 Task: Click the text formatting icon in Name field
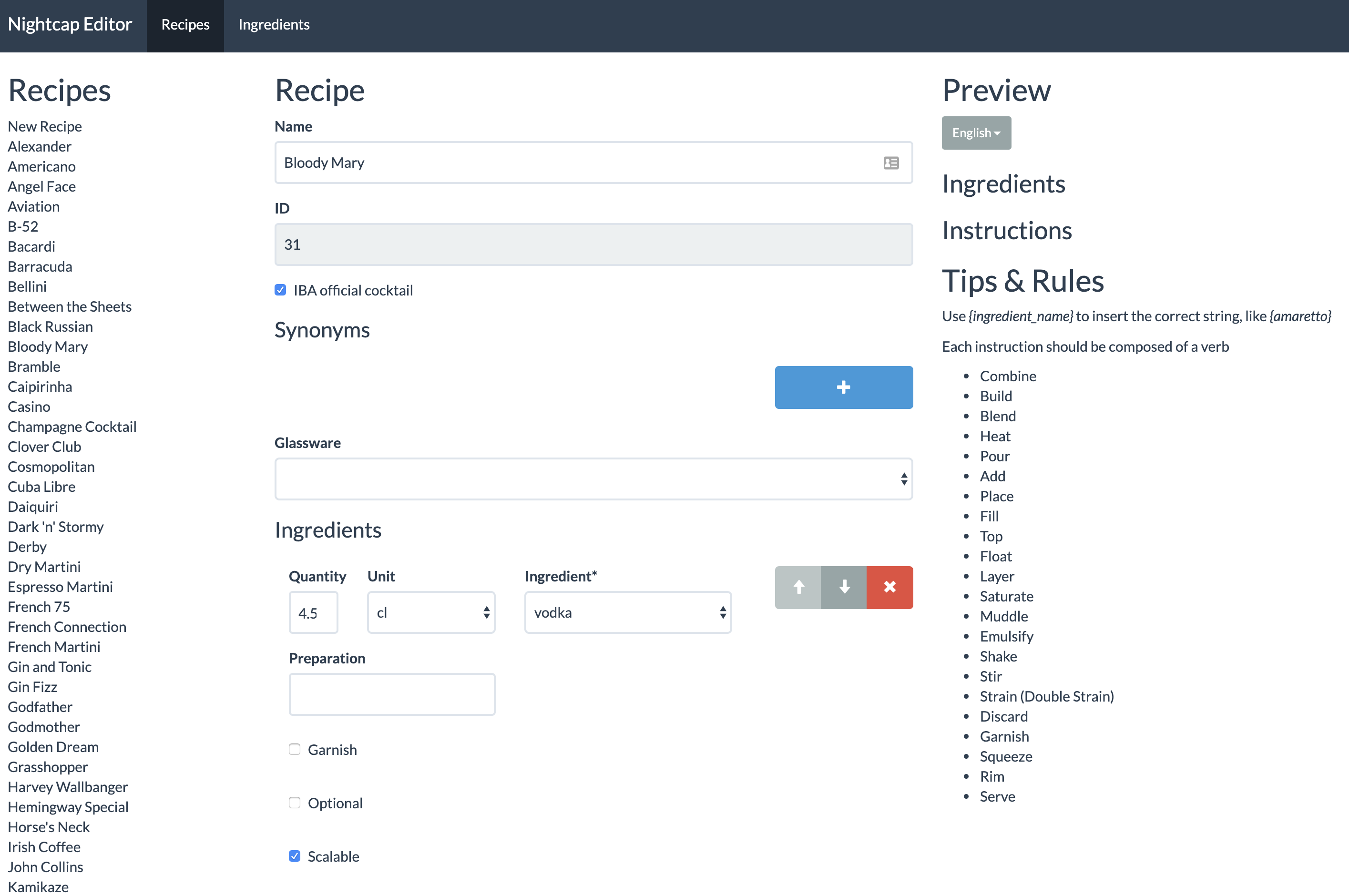pos(891,162)
